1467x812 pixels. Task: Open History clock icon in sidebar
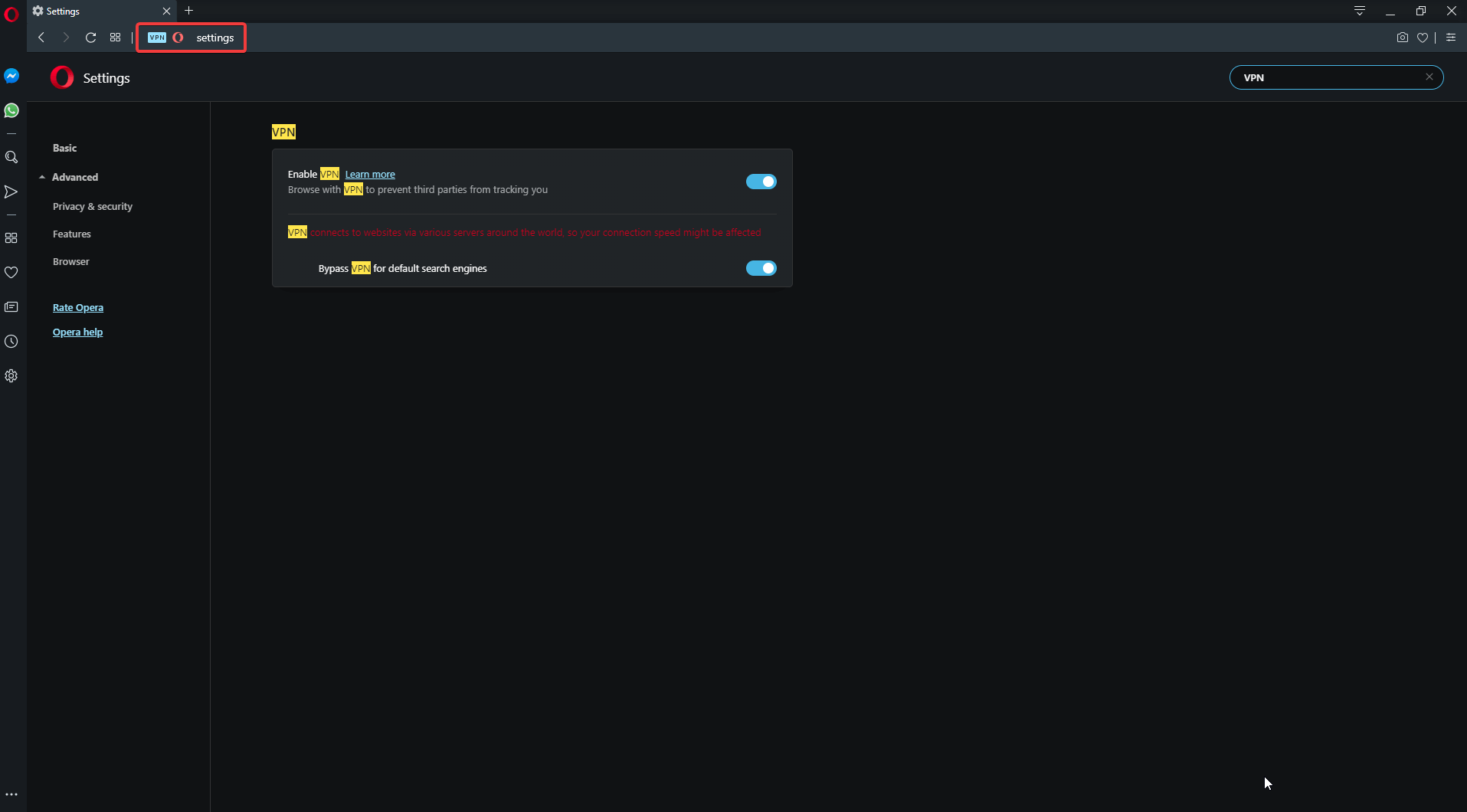(x=11, y=342)
